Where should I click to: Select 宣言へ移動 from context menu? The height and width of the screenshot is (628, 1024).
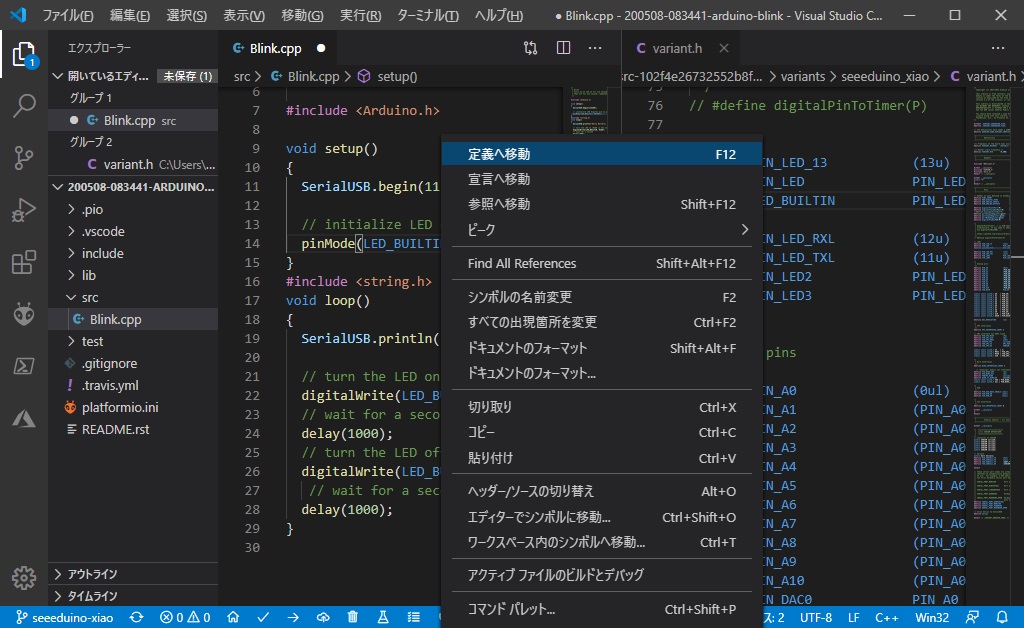click(601, 179)
